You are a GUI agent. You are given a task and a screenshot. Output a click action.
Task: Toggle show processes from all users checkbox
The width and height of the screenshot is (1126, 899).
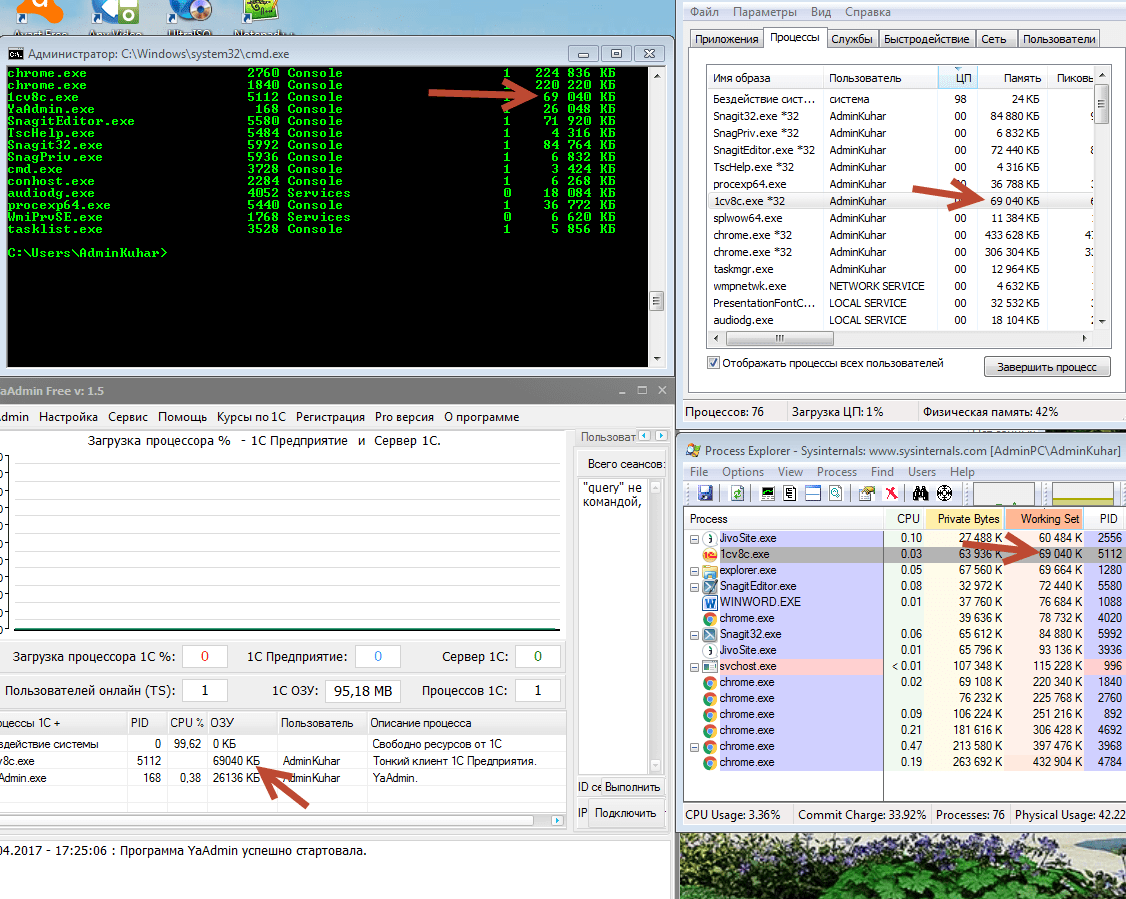[714, 363]
